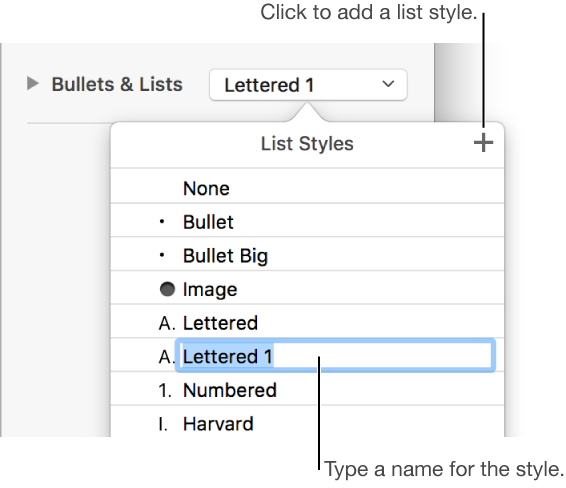The width and height of the screenshot is (566, 488).
Task: Select the Numbered list style
Action: (307, 388)
